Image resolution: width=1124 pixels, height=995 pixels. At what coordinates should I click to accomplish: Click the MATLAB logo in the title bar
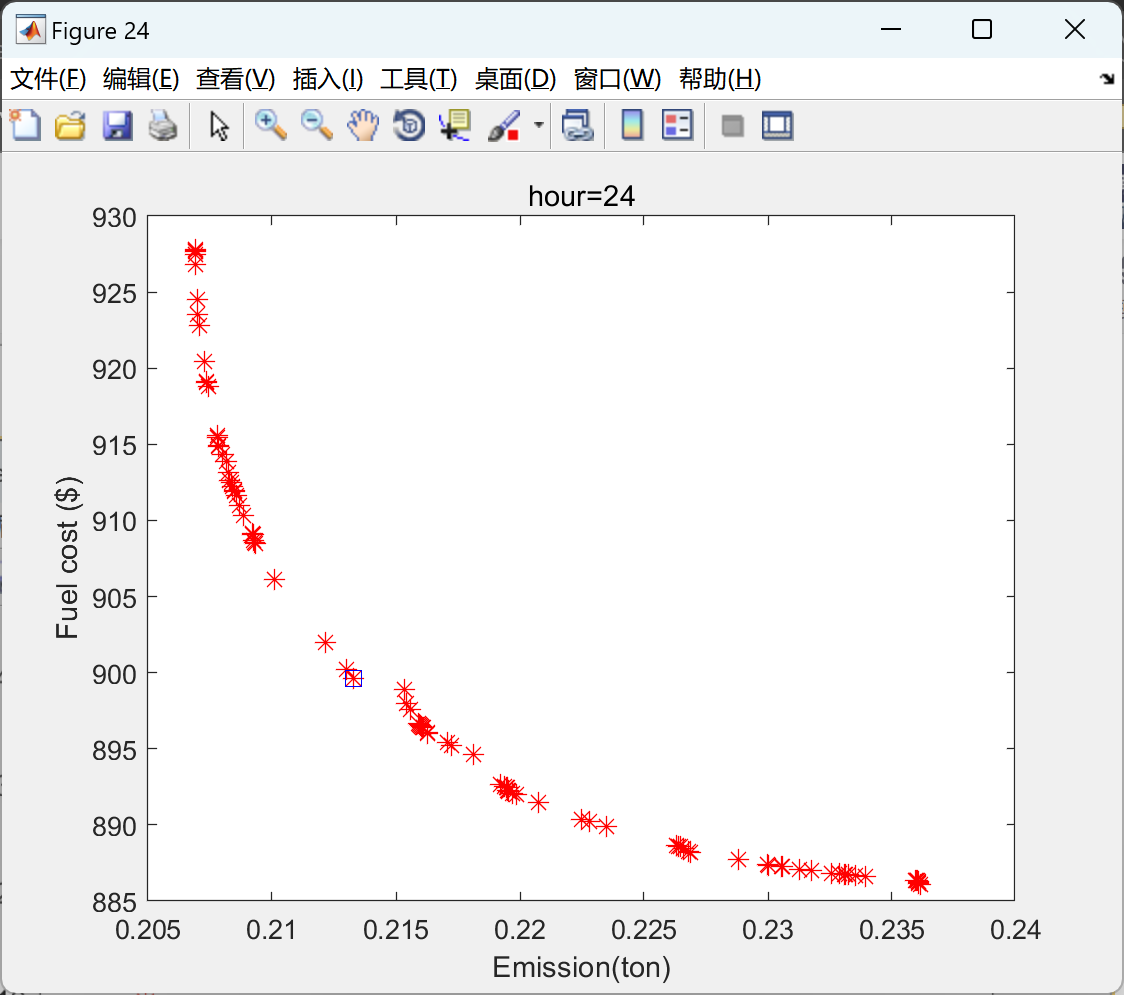click(31, 30)
